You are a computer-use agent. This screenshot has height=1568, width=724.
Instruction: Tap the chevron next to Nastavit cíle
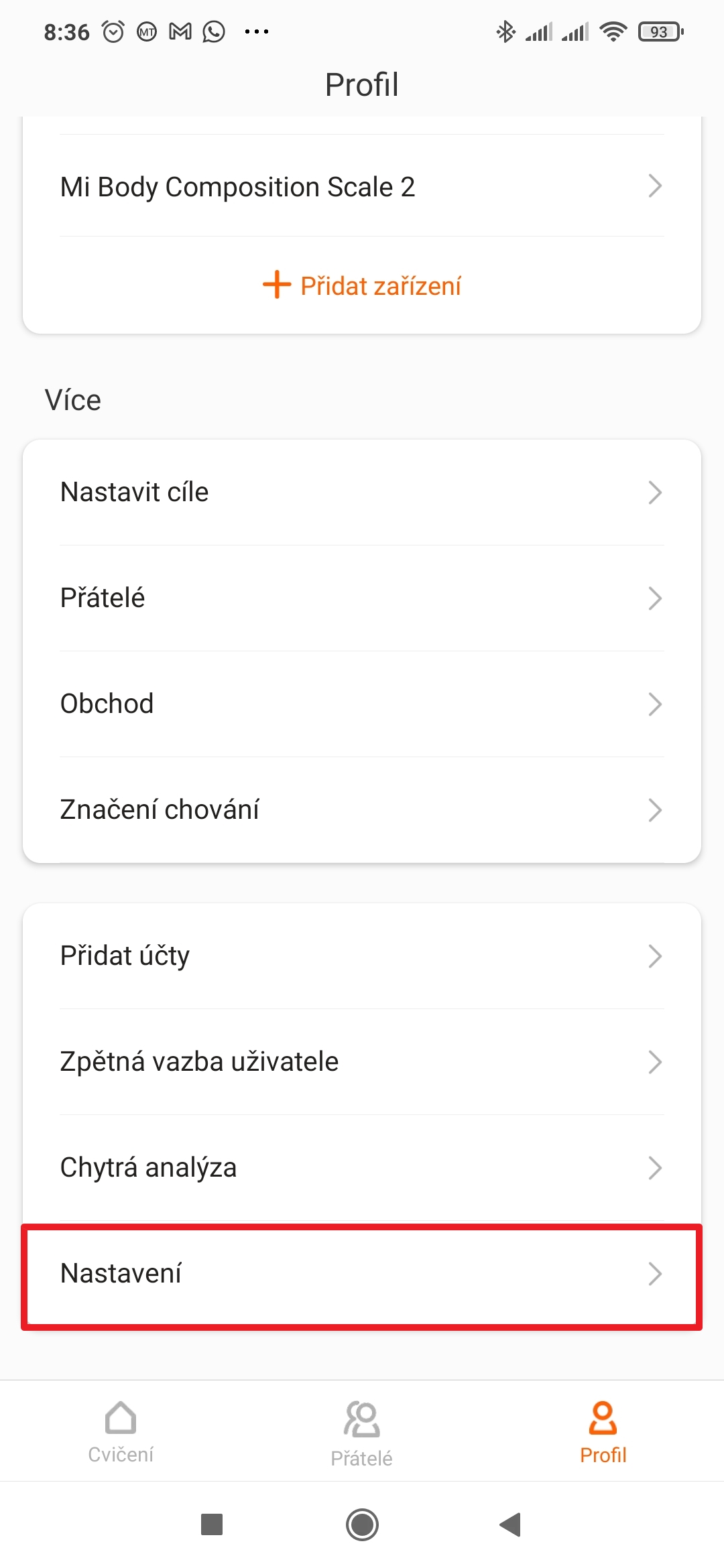click(x=655, y=493)
